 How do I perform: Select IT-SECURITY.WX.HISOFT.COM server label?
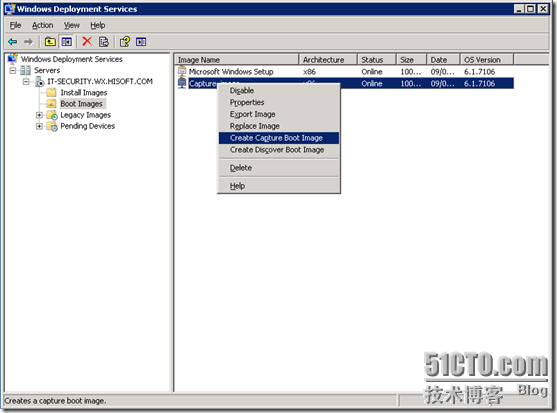click(100, 81)
